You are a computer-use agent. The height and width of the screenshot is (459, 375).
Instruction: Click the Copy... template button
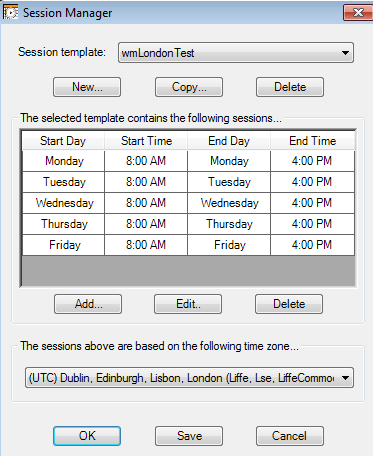[189, 87]
